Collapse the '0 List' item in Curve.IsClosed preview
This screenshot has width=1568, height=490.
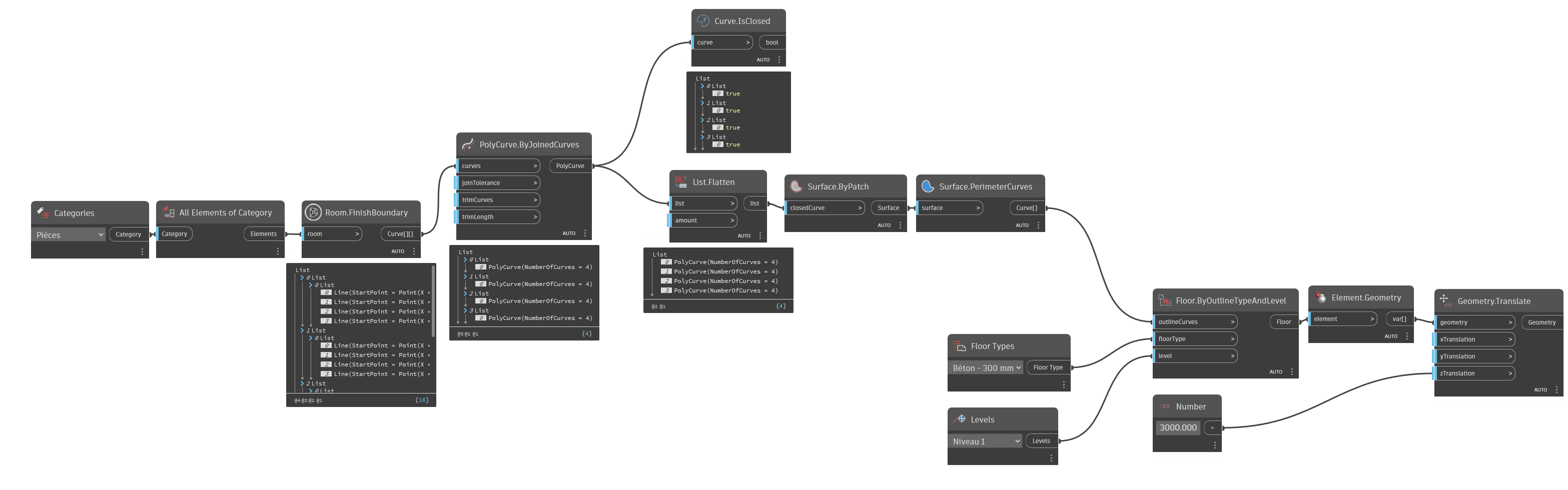pyautogui.click(x=702, y=86)
